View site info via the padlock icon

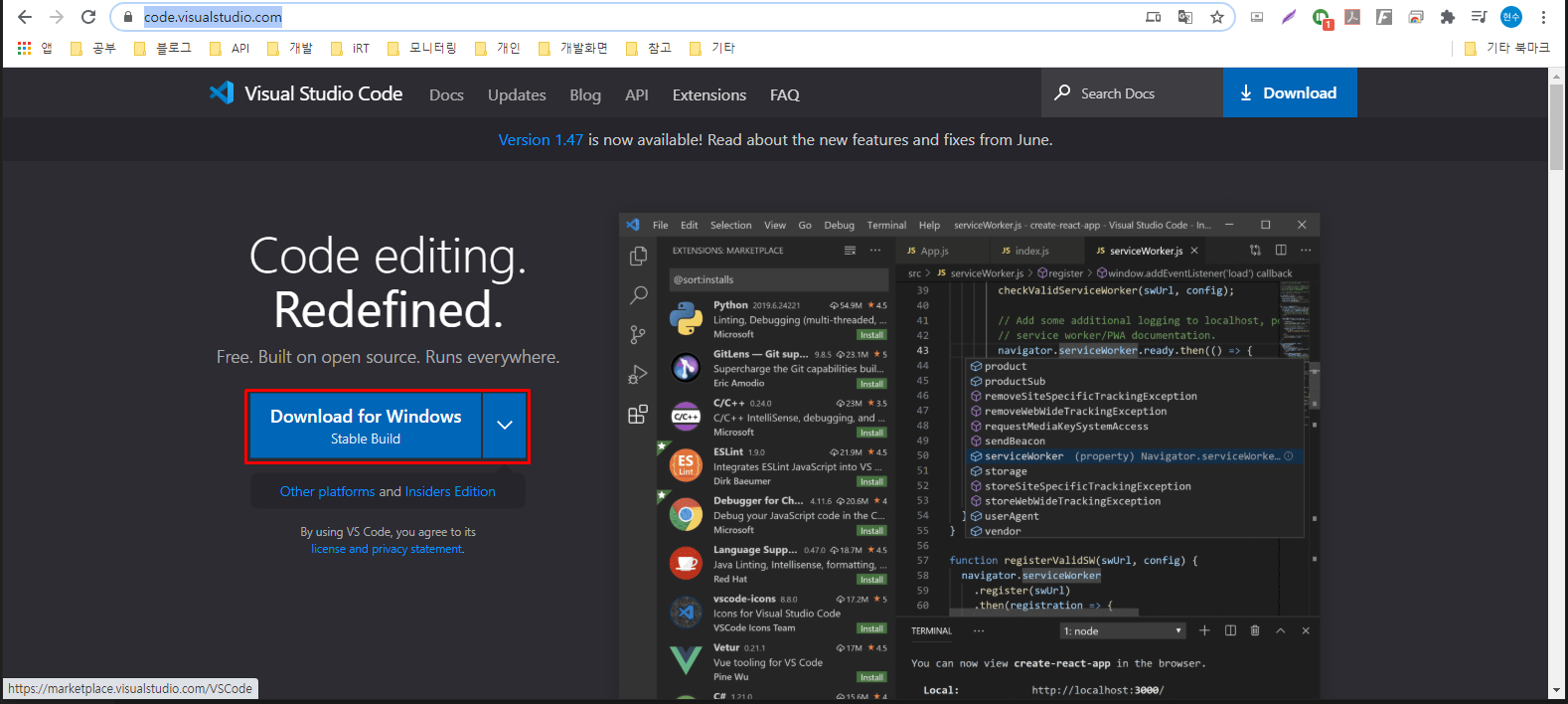128,17
